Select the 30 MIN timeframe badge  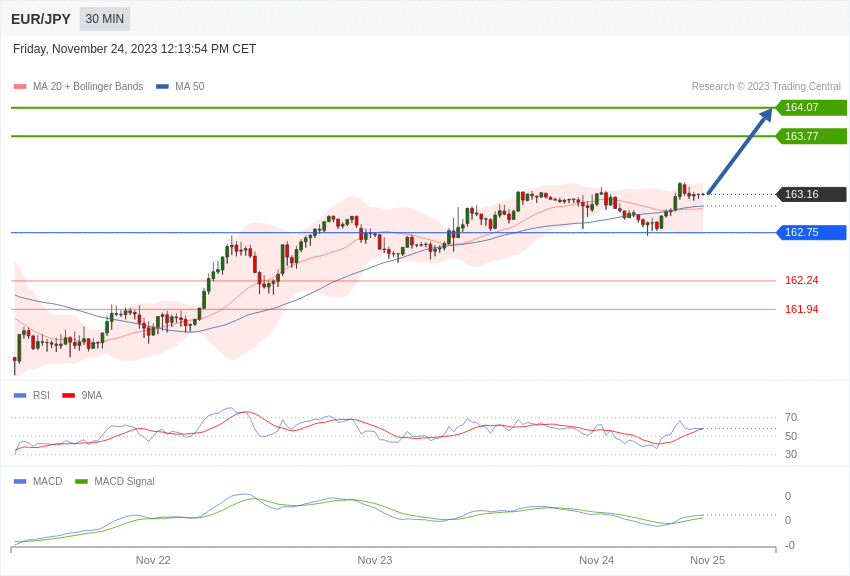105,19
